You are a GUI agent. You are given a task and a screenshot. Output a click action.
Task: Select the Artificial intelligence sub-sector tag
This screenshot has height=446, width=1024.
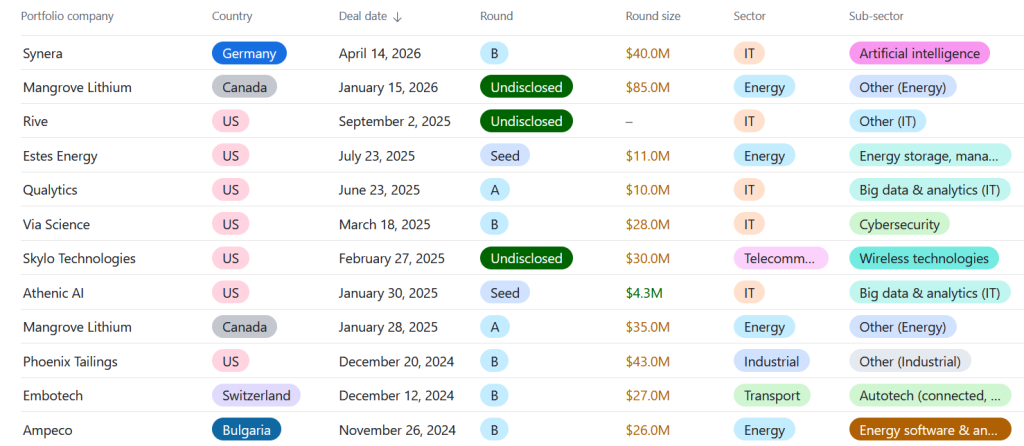pos(918,53)
